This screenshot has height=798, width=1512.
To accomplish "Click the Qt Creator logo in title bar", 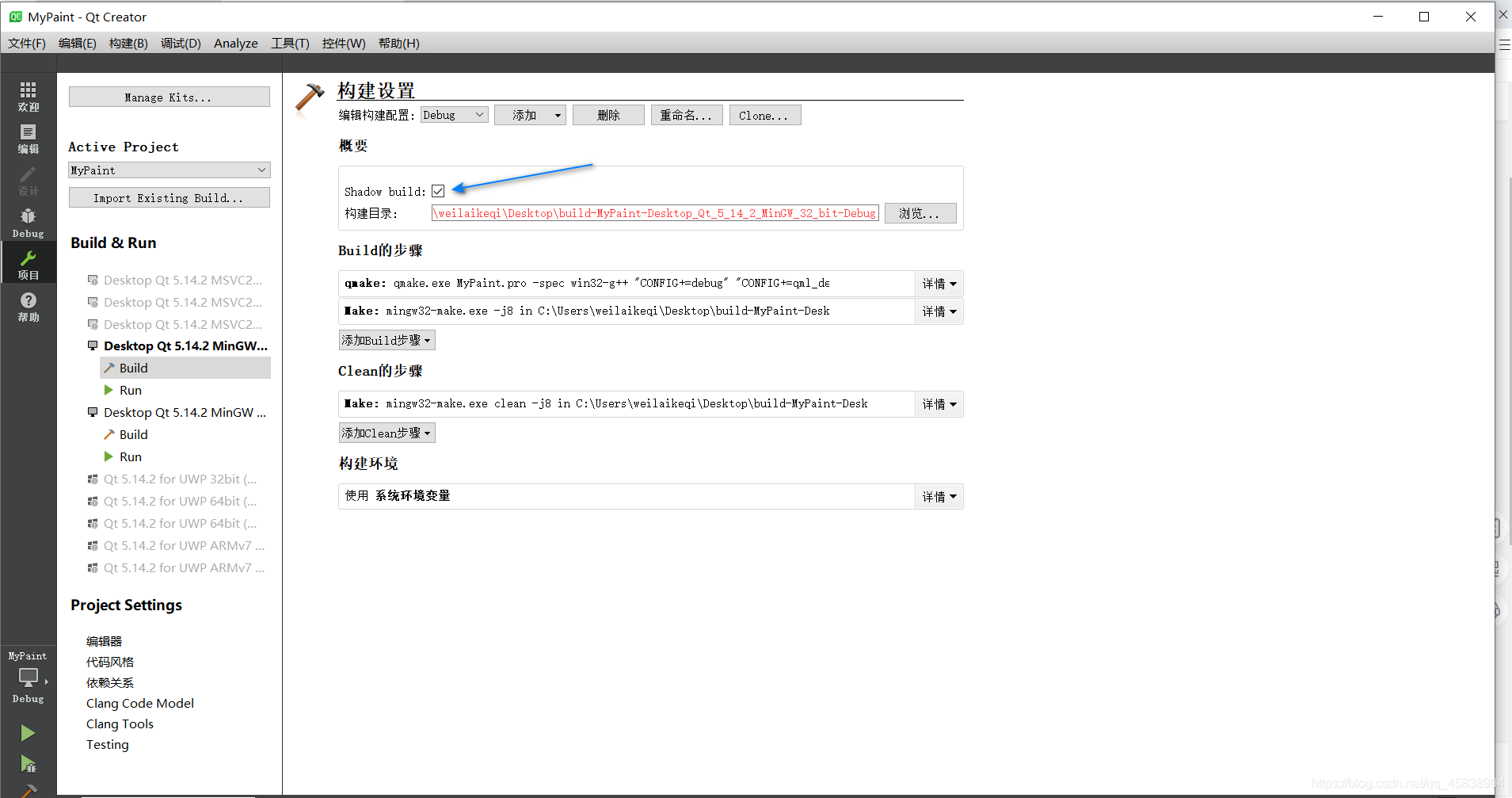I will [x=15, y=17].
